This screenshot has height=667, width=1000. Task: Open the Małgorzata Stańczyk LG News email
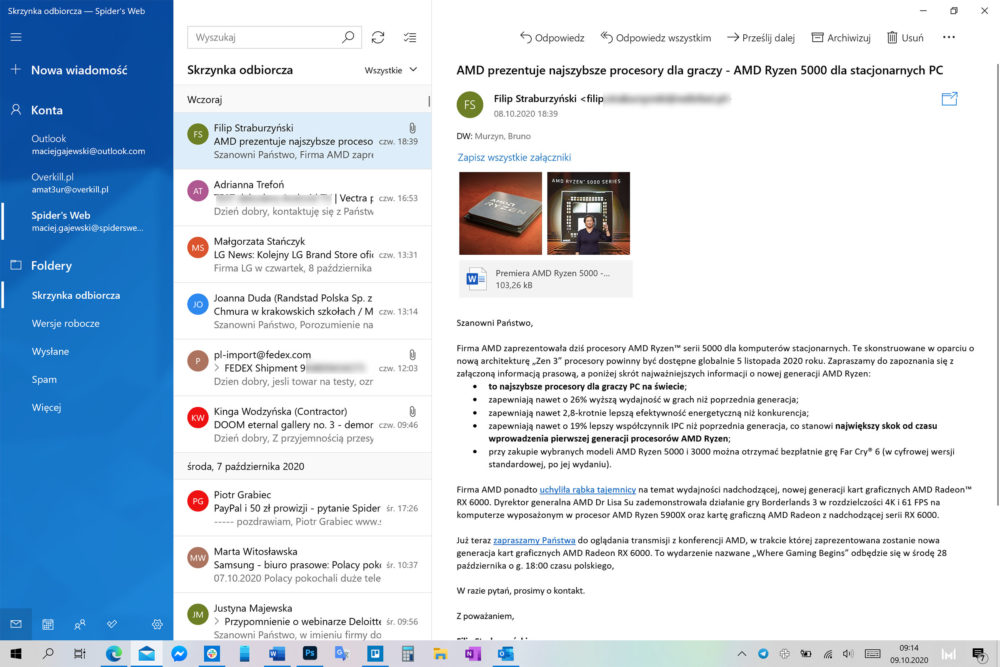(x=302, y=254)
